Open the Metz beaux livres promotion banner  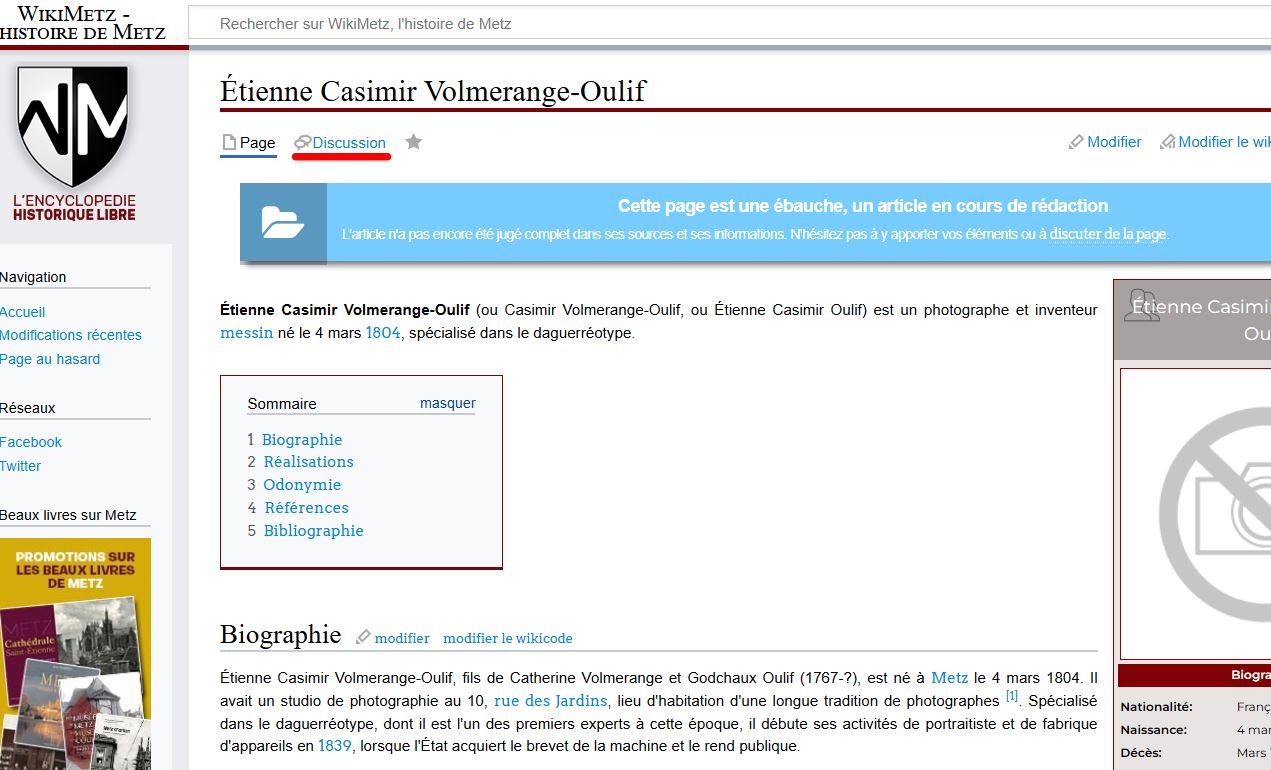coord(75,650)
